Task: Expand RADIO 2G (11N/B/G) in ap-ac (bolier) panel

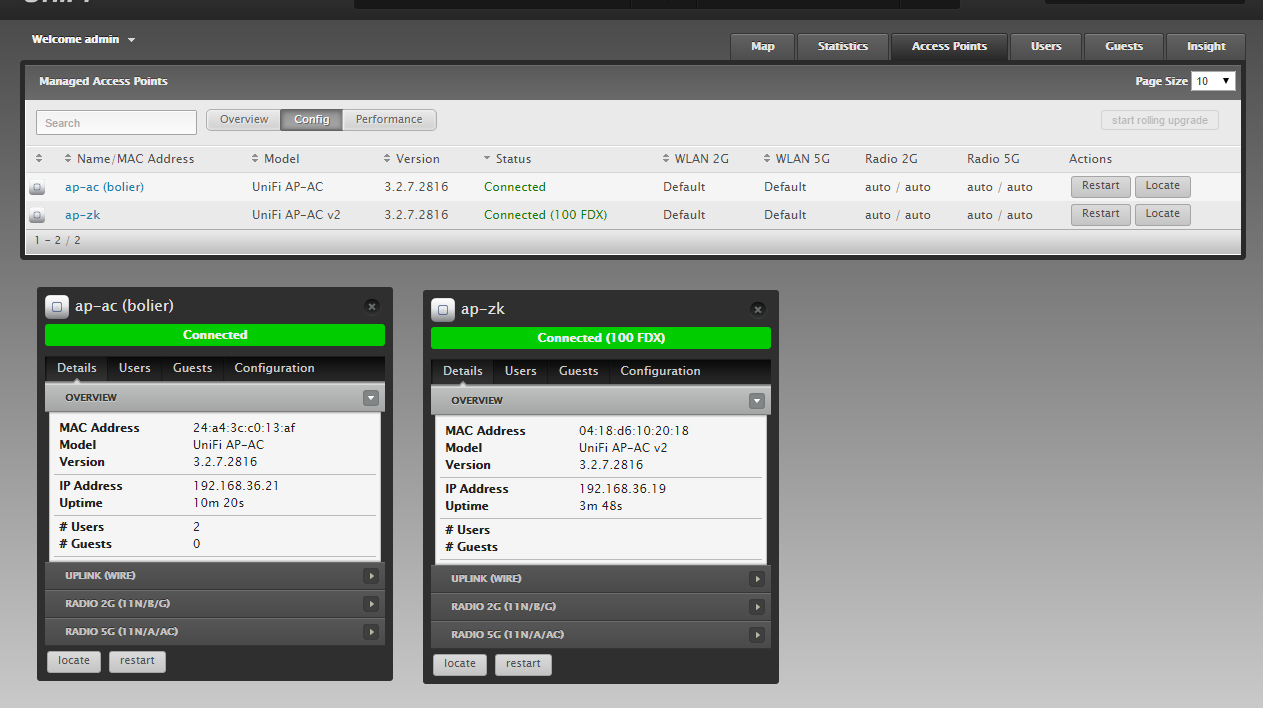Action: pos(371,604)
